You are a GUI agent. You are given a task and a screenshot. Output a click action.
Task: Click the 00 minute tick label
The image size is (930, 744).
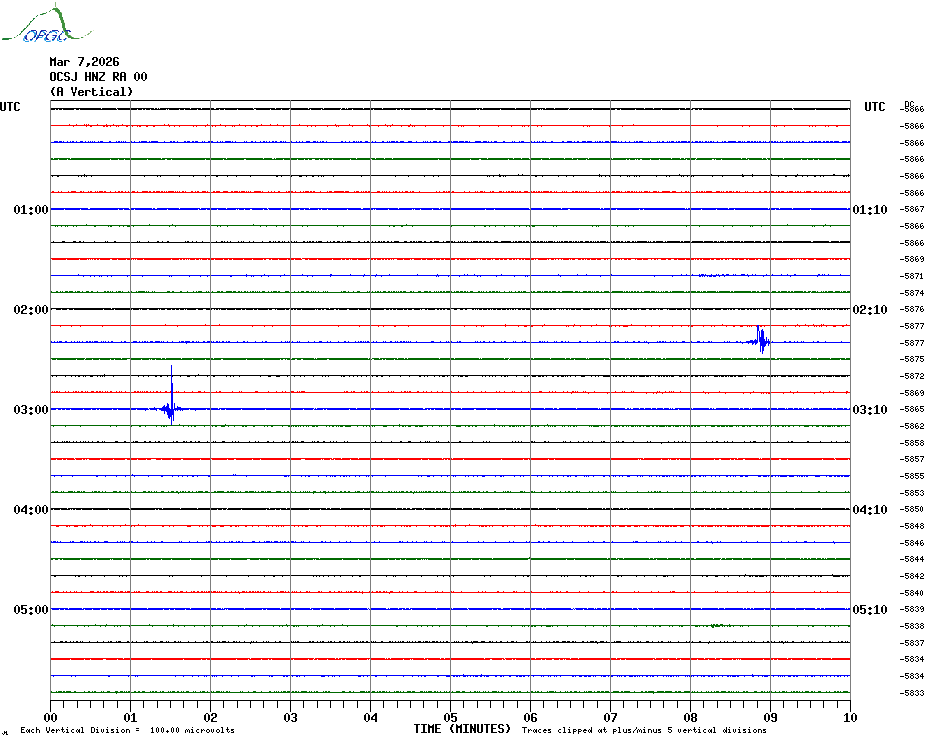click(51, 717)
